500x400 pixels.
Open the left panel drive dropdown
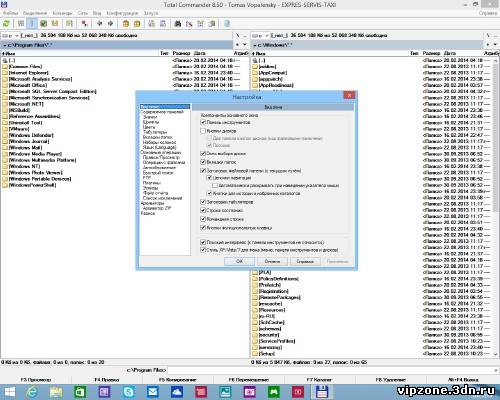[10, 35]
